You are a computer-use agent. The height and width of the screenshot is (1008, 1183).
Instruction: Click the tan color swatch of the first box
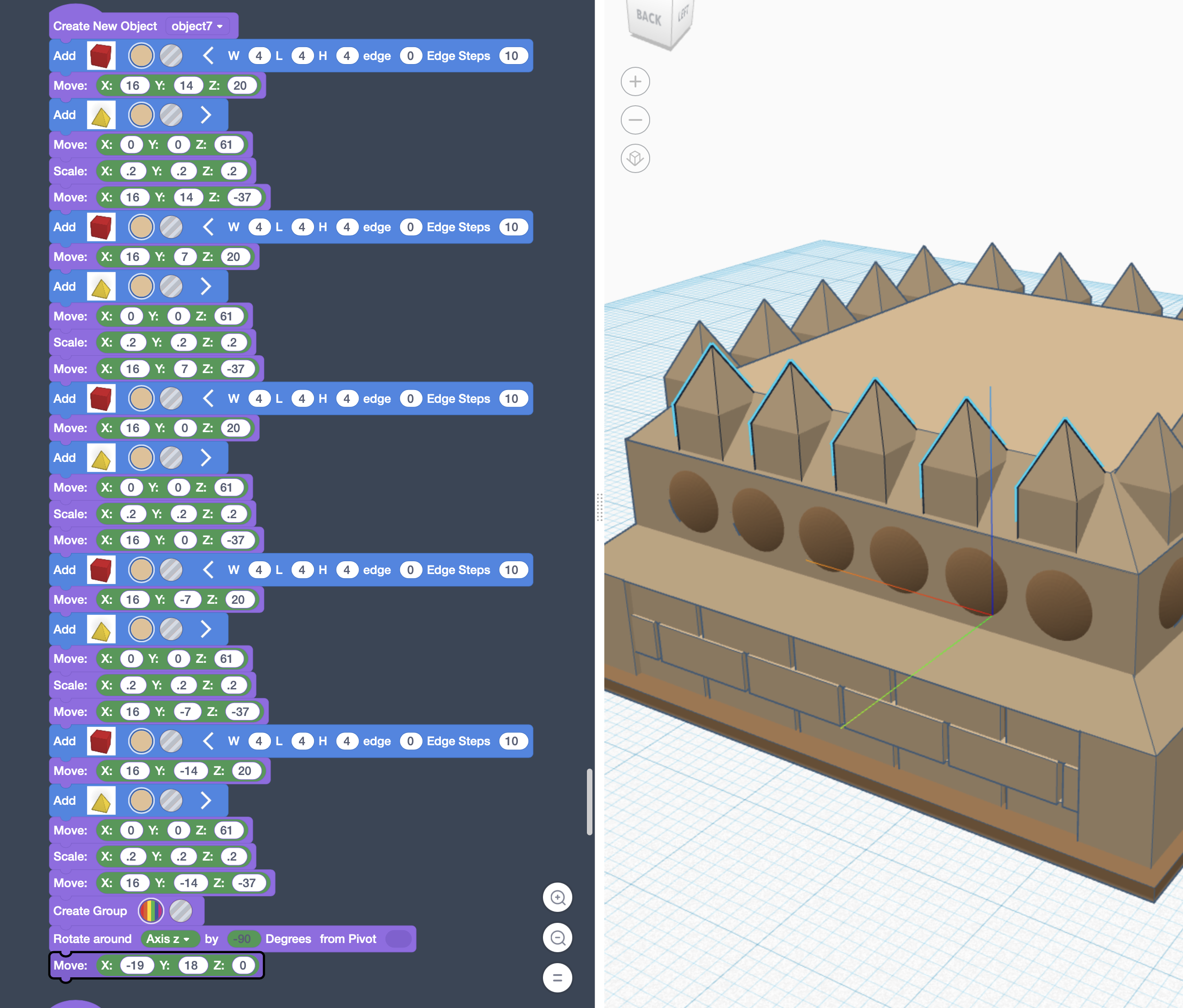click(141, 55)
